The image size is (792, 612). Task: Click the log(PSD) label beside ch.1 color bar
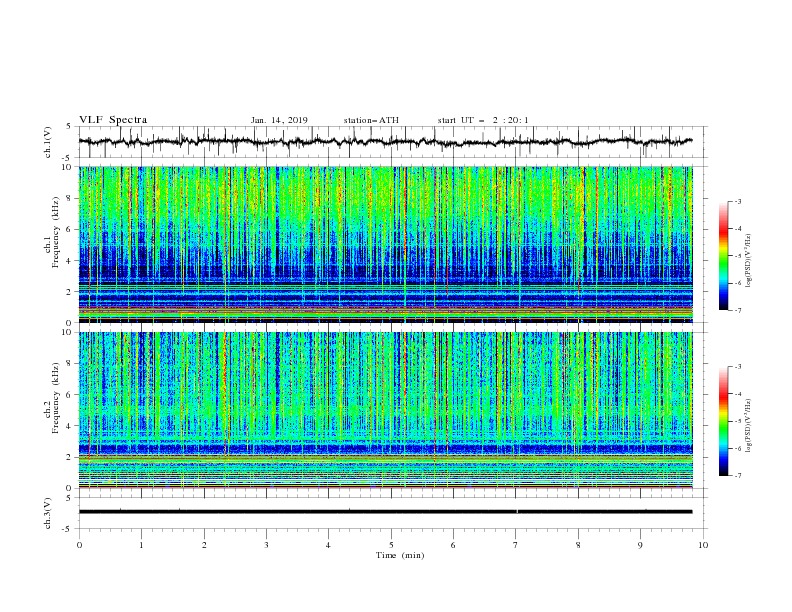[748, 261]
